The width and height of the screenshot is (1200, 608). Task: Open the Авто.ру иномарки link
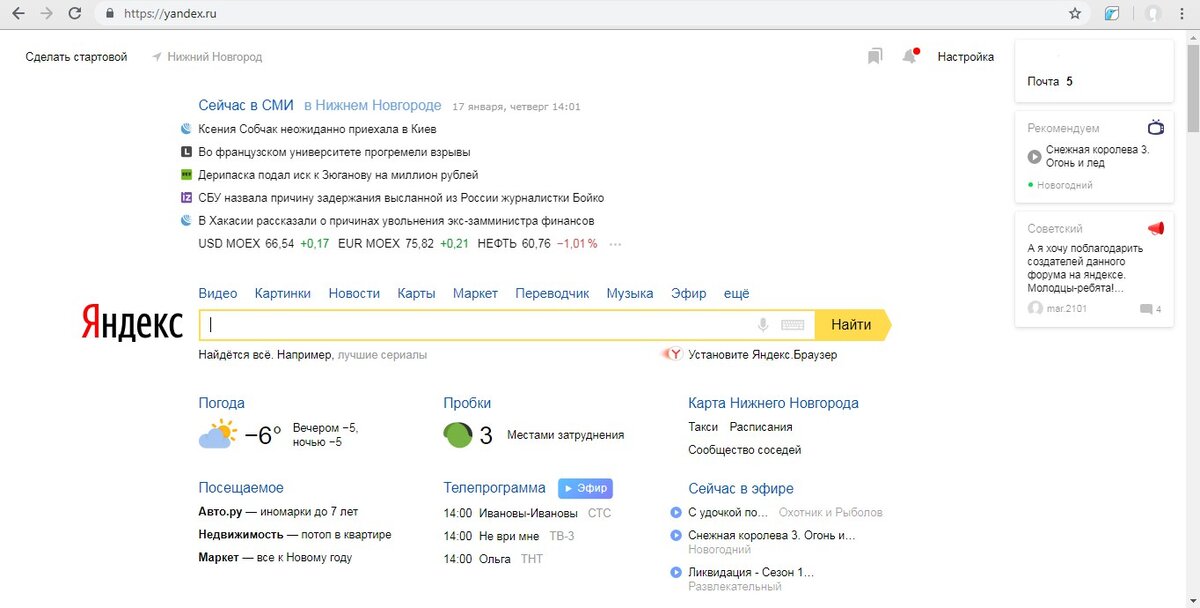(278, 512)
